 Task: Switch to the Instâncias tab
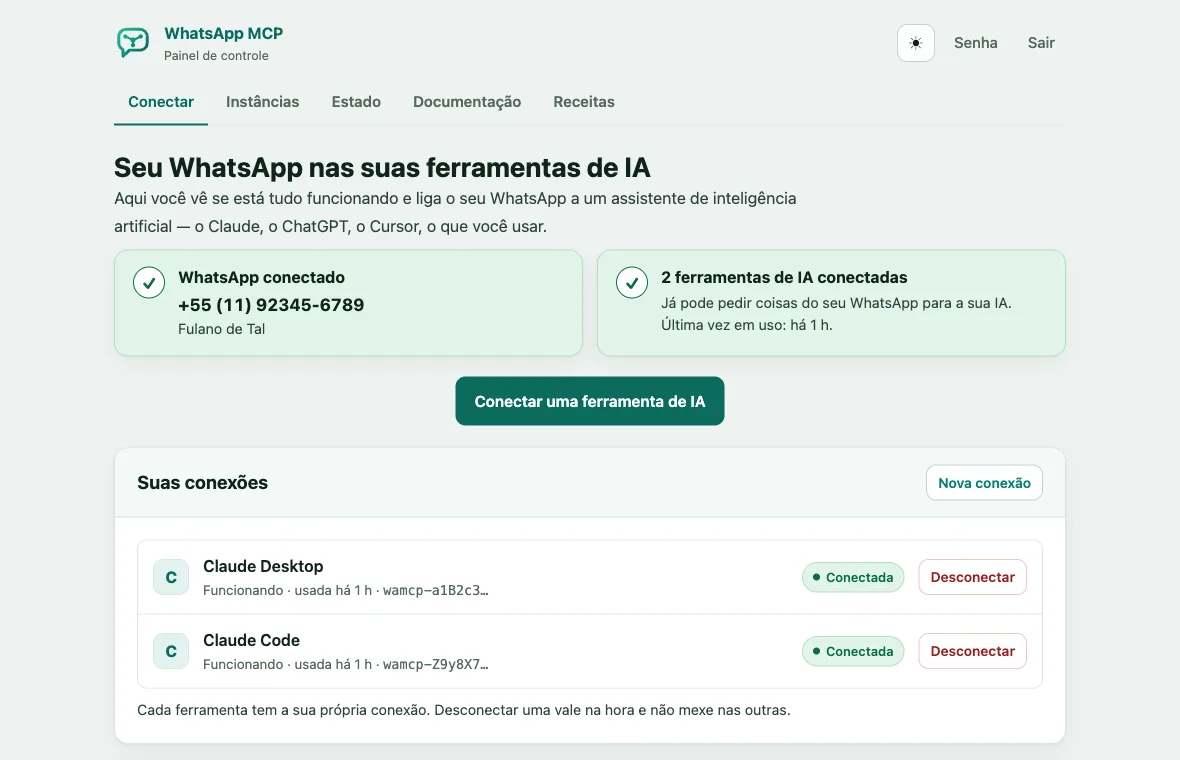click(263, 102)
